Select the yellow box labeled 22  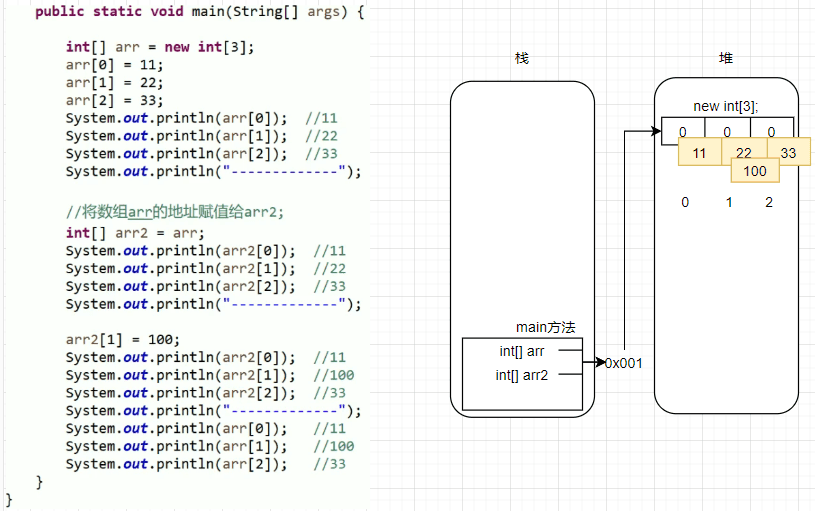[744, 153]
